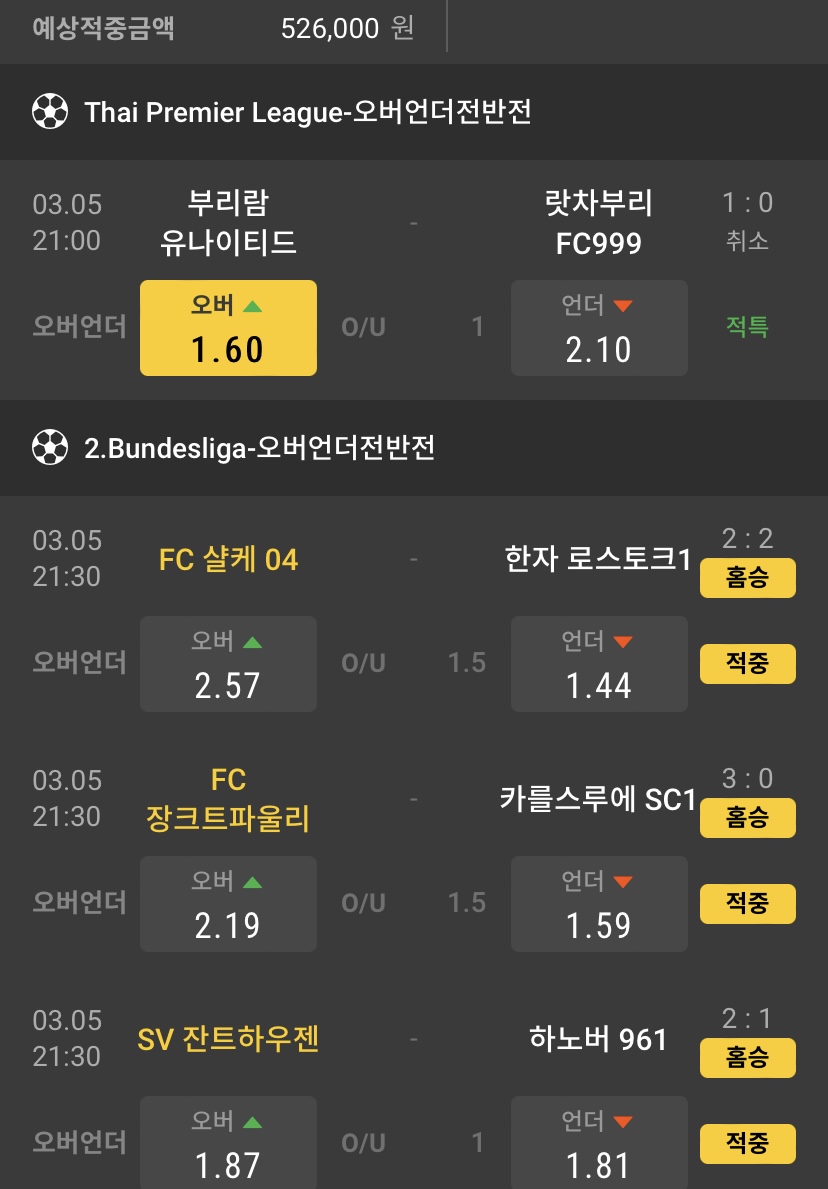Click the soccer ball icon beside Thai Premier League
The height and width of the screenshot is (1189, 828).
point(49,112)
